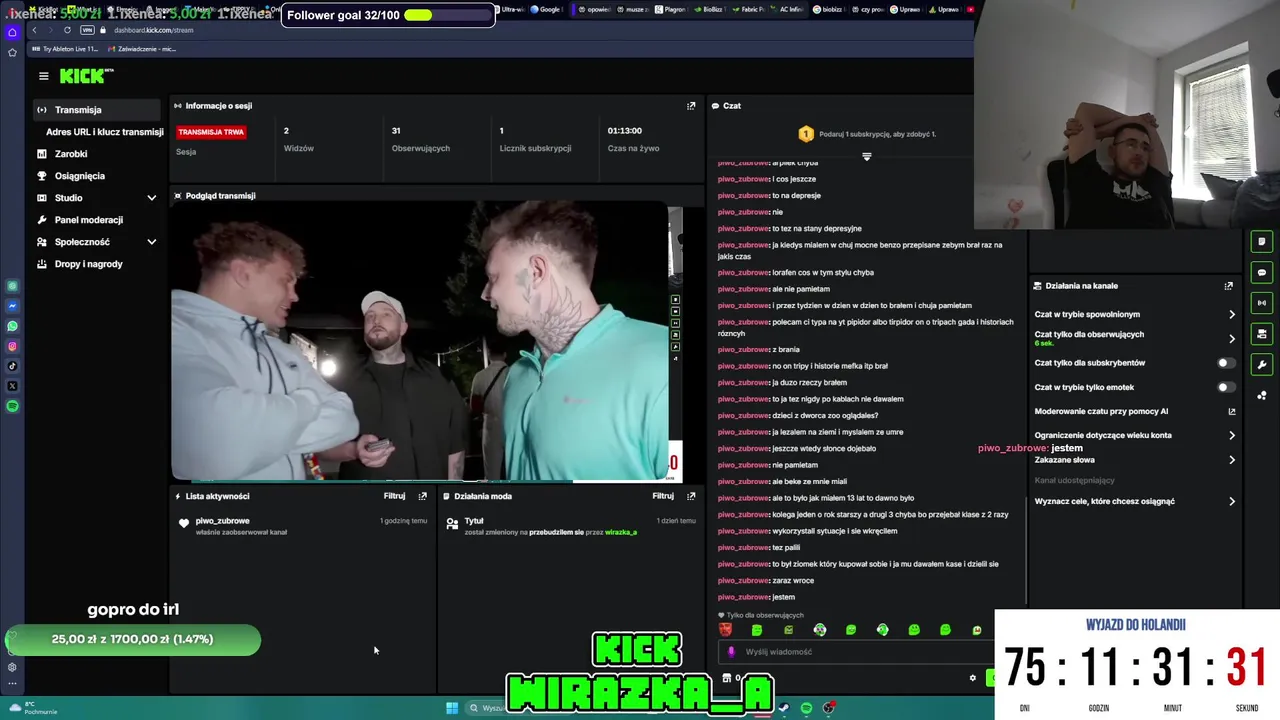The image size is (1280, 720).
Task: Click the chat bubble icon in the right toolbar
Action: (x=1262, y=272)
